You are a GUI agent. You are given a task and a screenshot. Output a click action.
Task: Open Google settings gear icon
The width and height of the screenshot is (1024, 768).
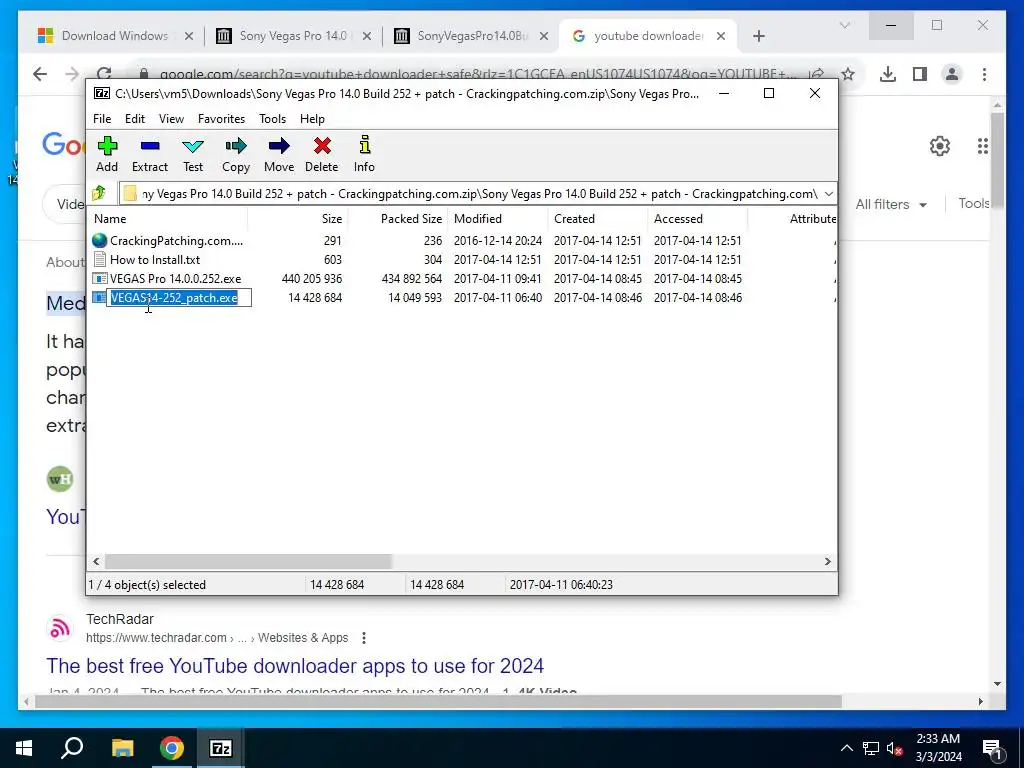[x=940, y=146]
